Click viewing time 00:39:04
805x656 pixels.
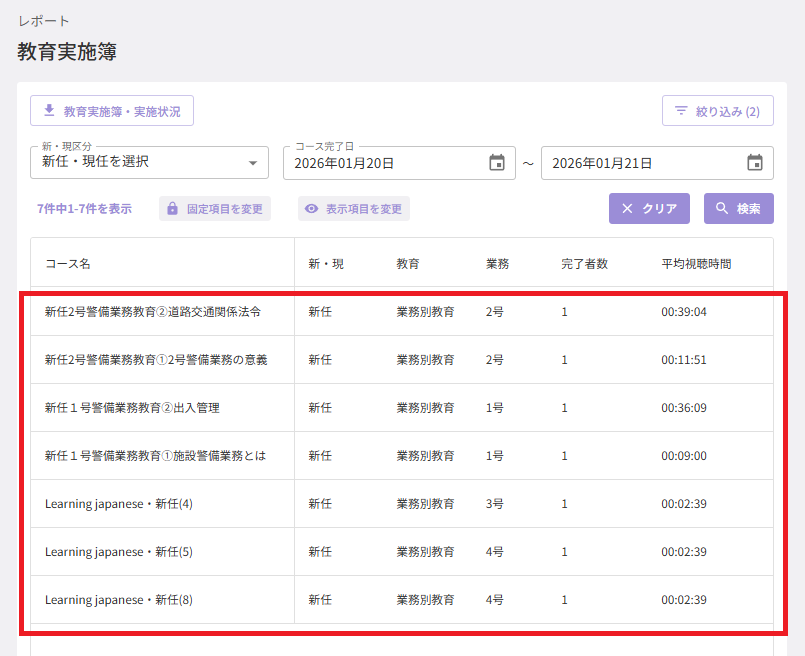(x=684, y=312)
